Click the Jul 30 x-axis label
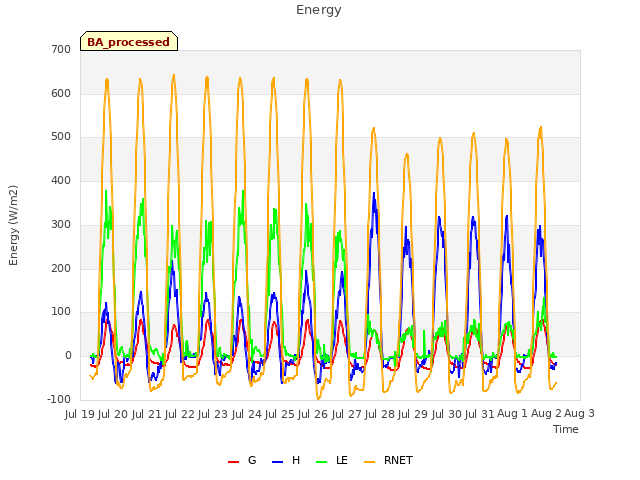This screenshot has width=640, height=480. click(447, 414)
